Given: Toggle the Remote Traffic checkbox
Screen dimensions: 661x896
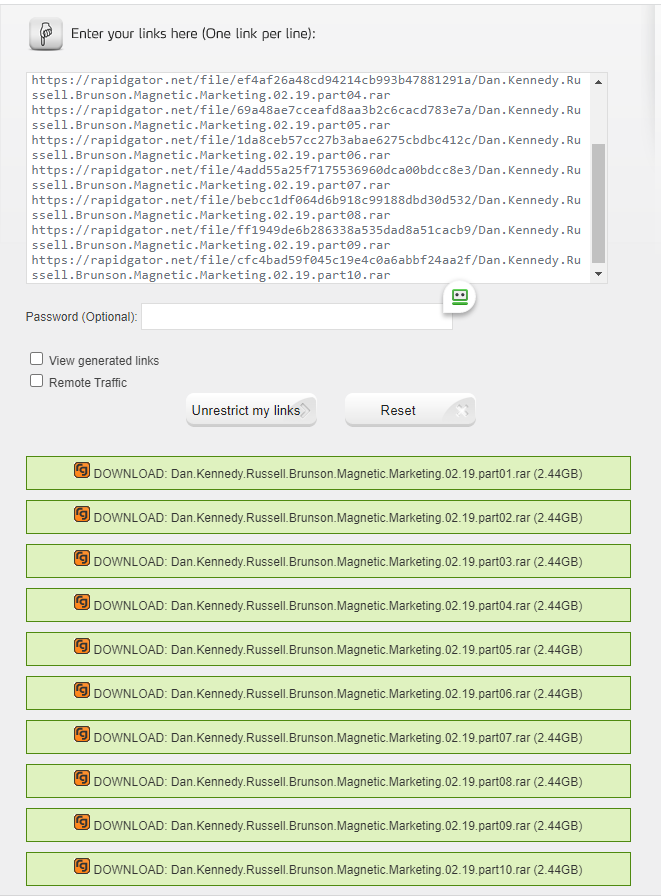Looking at the screenshot, I should pyautogui.click(x=37, y=381).
